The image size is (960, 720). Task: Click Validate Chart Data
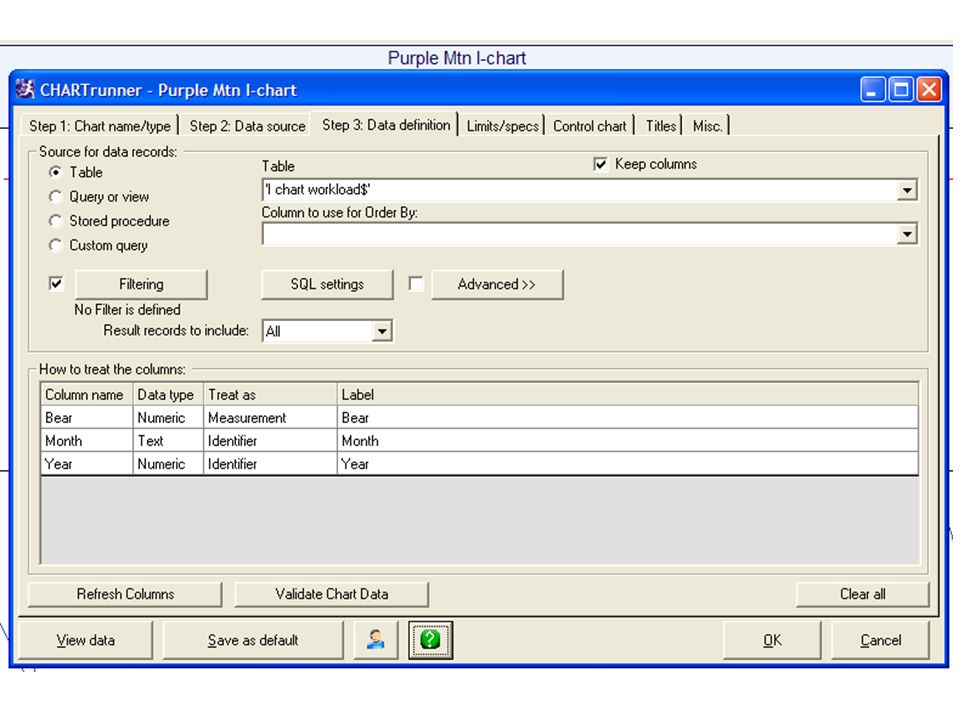click(x=331, y=594)
